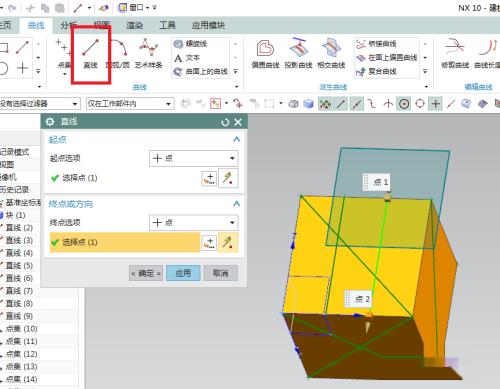
Task: Expand the 派生曲线 group more-options arrow
Action: pos(426,87)
